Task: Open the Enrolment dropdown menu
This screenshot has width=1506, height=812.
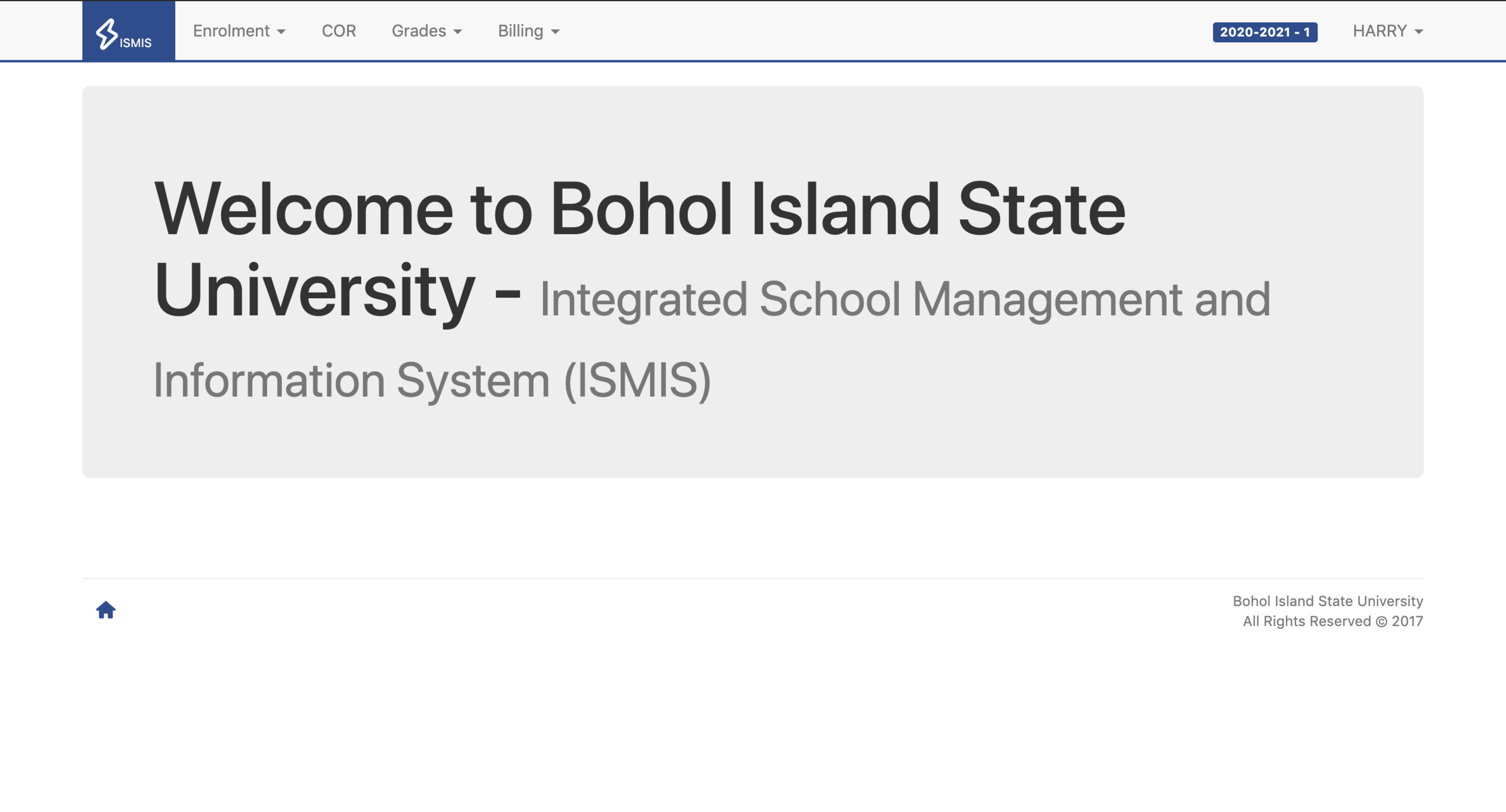Action: click(x=239, y=31)
